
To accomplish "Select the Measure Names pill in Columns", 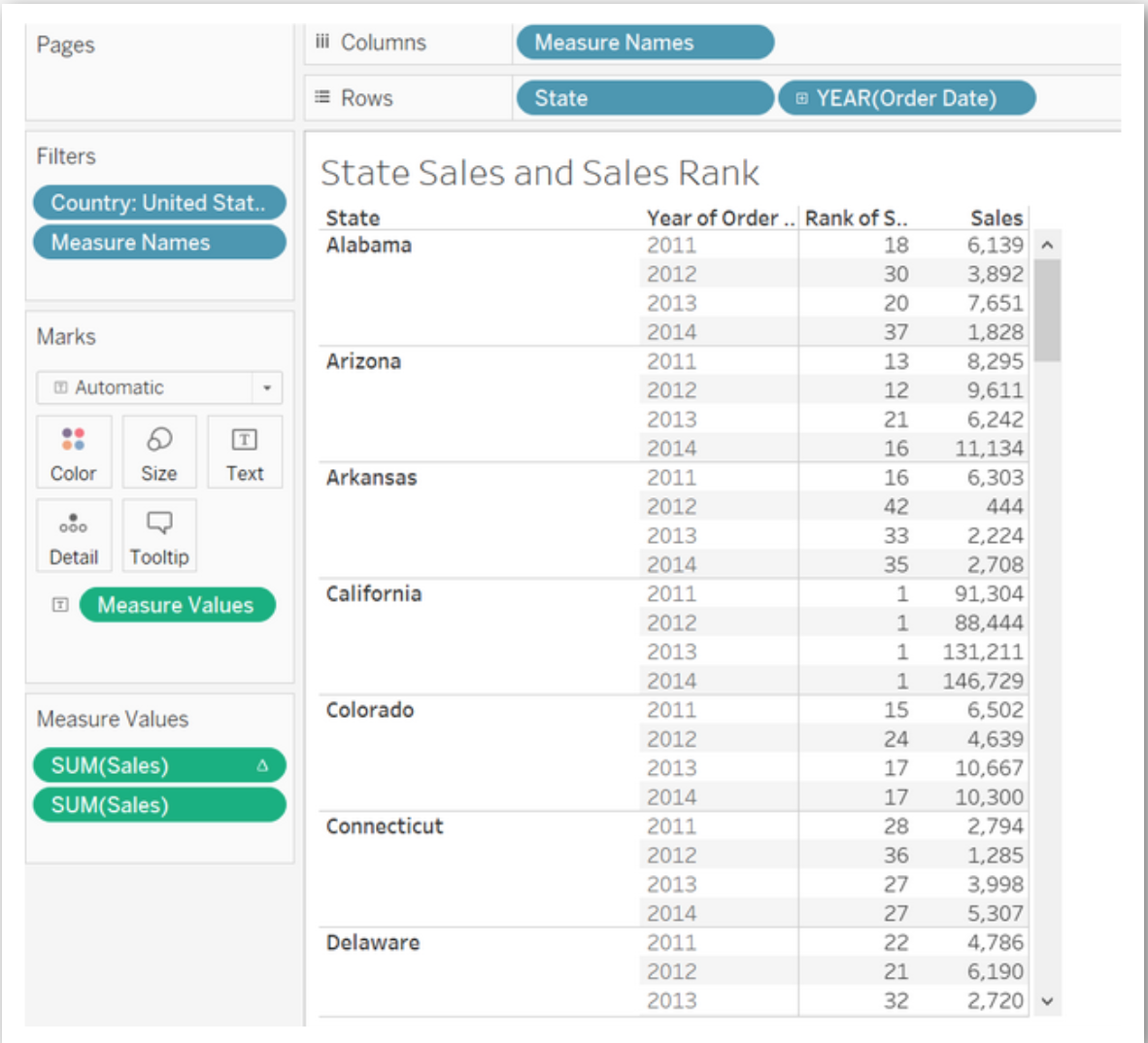I will tap(644, 42).
